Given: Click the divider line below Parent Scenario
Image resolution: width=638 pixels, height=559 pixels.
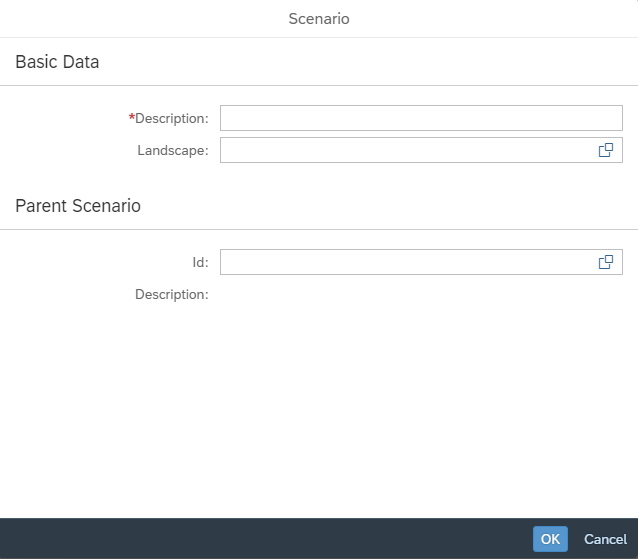Looking at the screenshot, I should coord(319,230).
